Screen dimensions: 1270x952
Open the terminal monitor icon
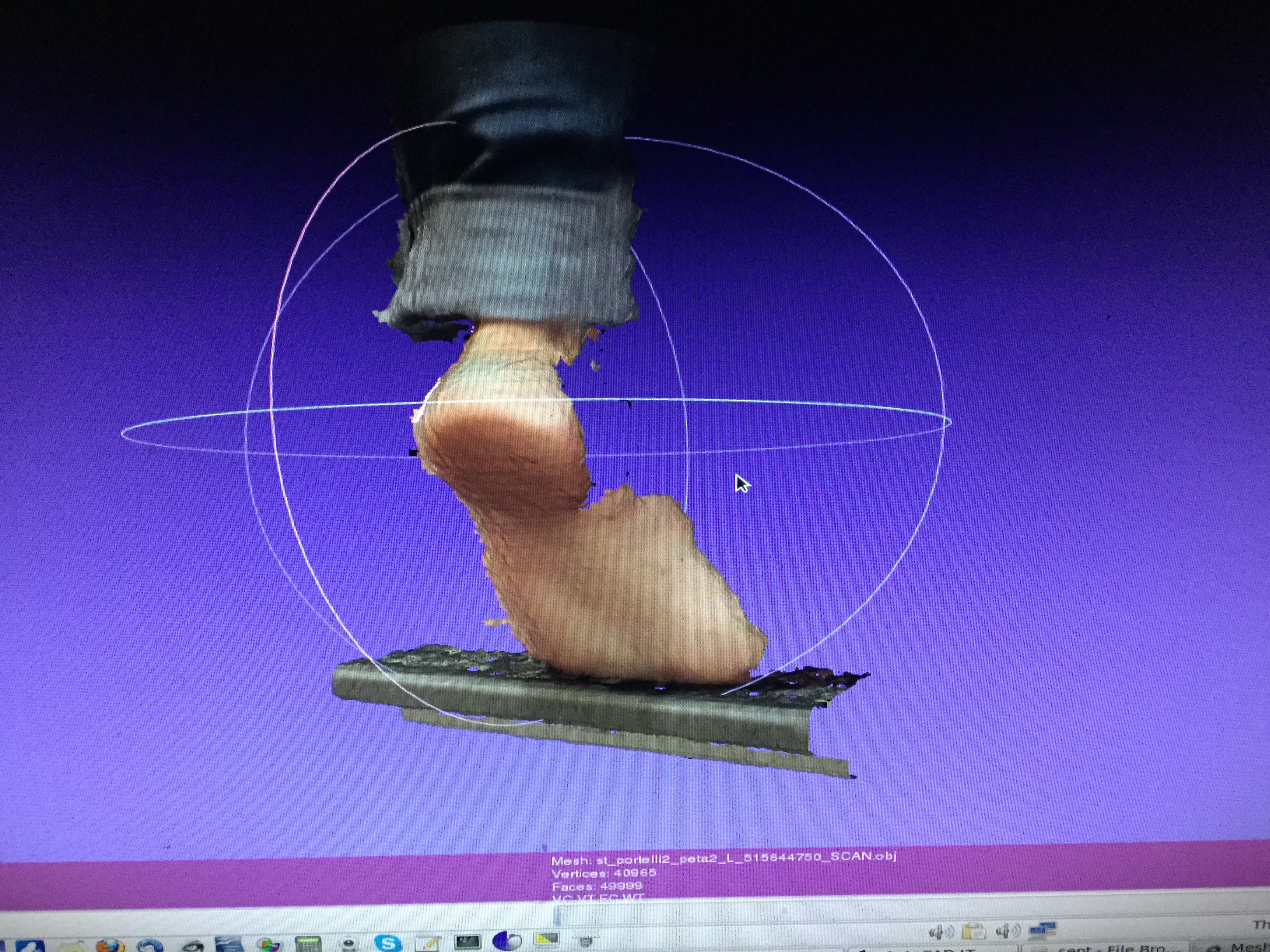(x=468, y=941)
